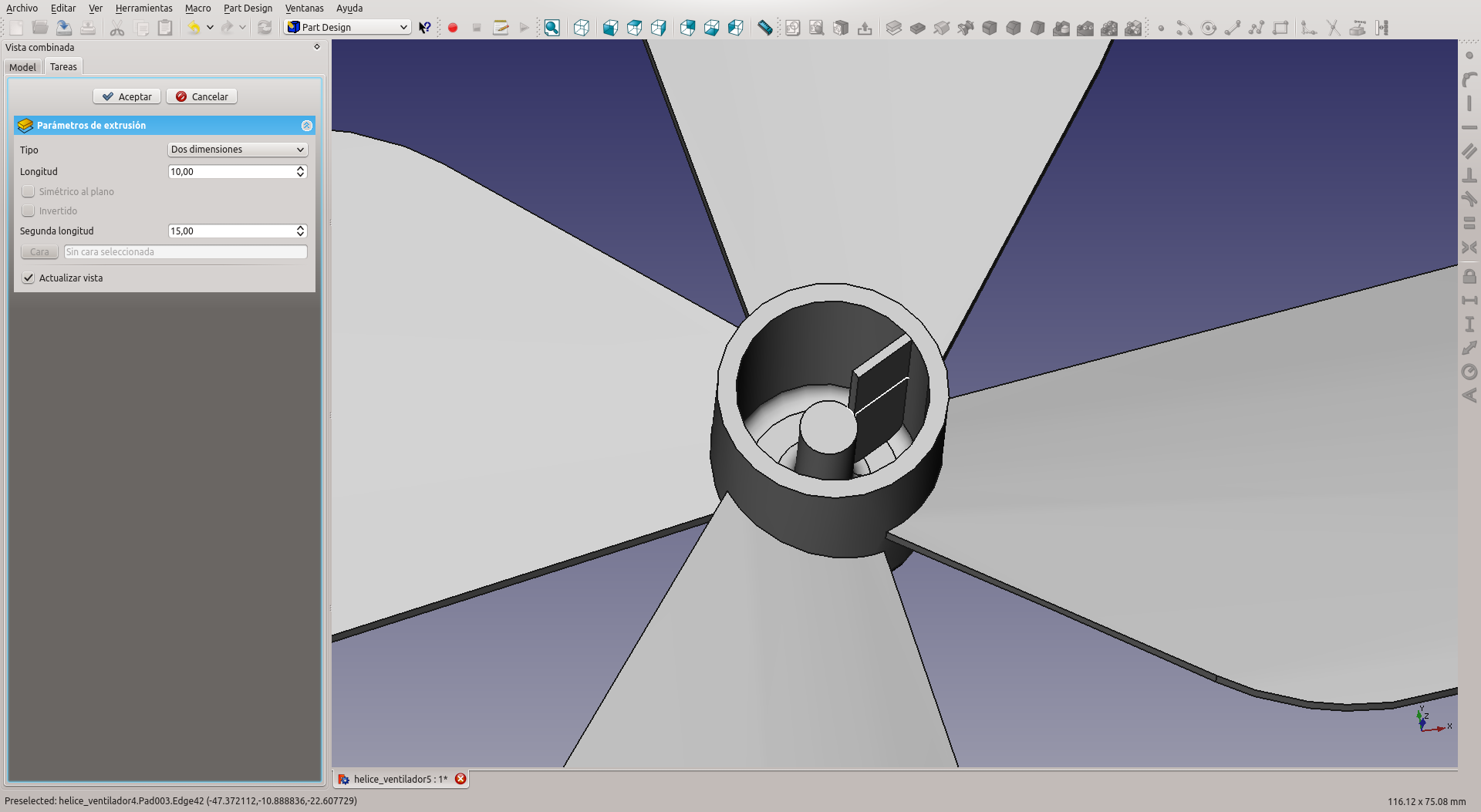Set the right view cube icon
This screenshot has height=812, width=1481.
coord(658,28)
